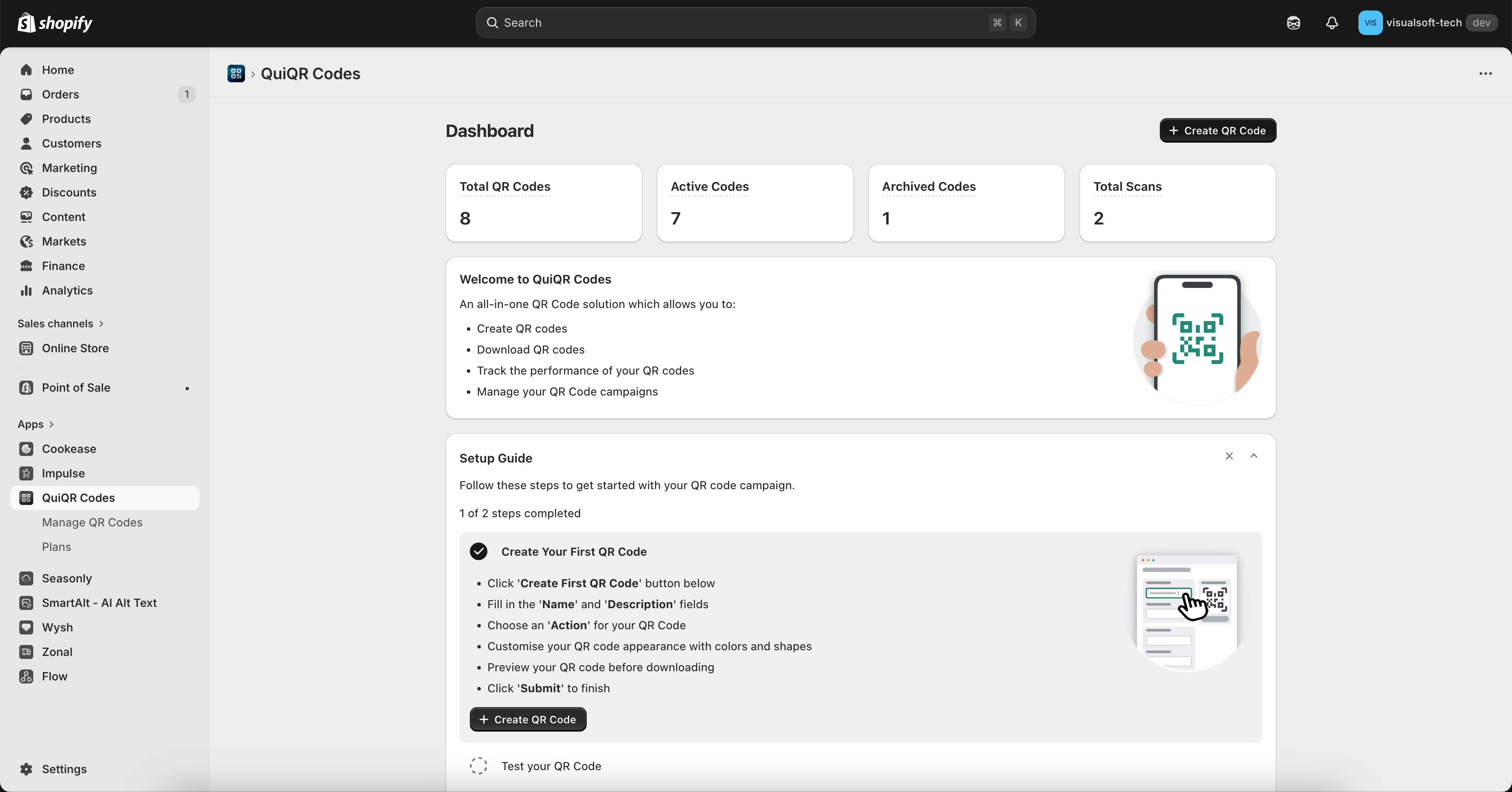
Task: Click the Cookease app icon
Action: pos(26,449)
